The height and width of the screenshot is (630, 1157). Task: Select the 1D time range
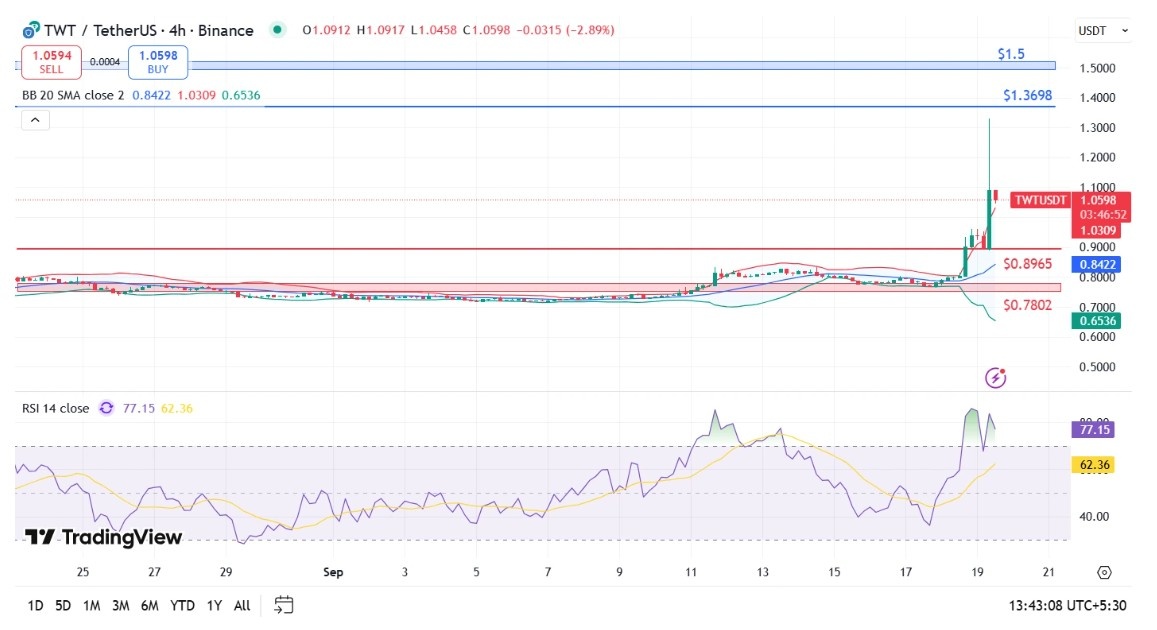[35, 606]
